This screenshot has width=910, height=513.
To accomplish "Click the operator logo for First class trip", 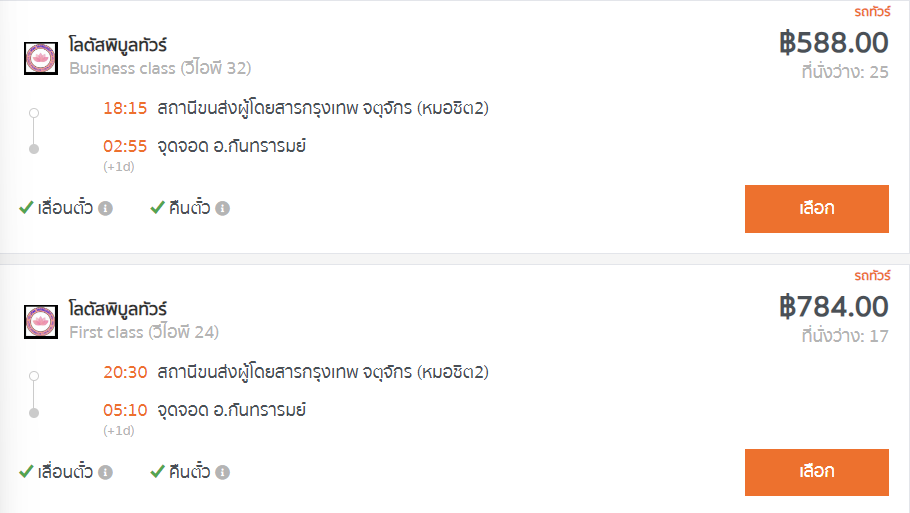I will point(41,322).
